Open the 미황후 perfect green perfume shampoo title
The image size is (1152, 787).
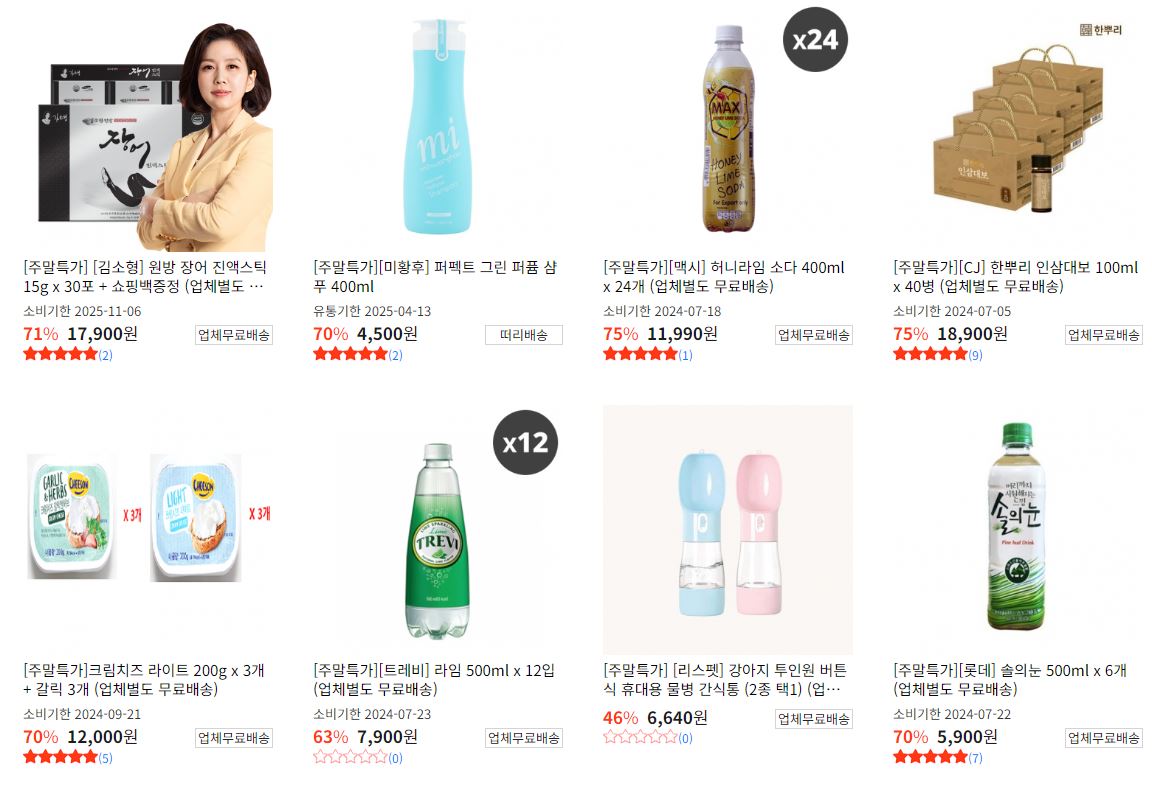coord(435,277)
